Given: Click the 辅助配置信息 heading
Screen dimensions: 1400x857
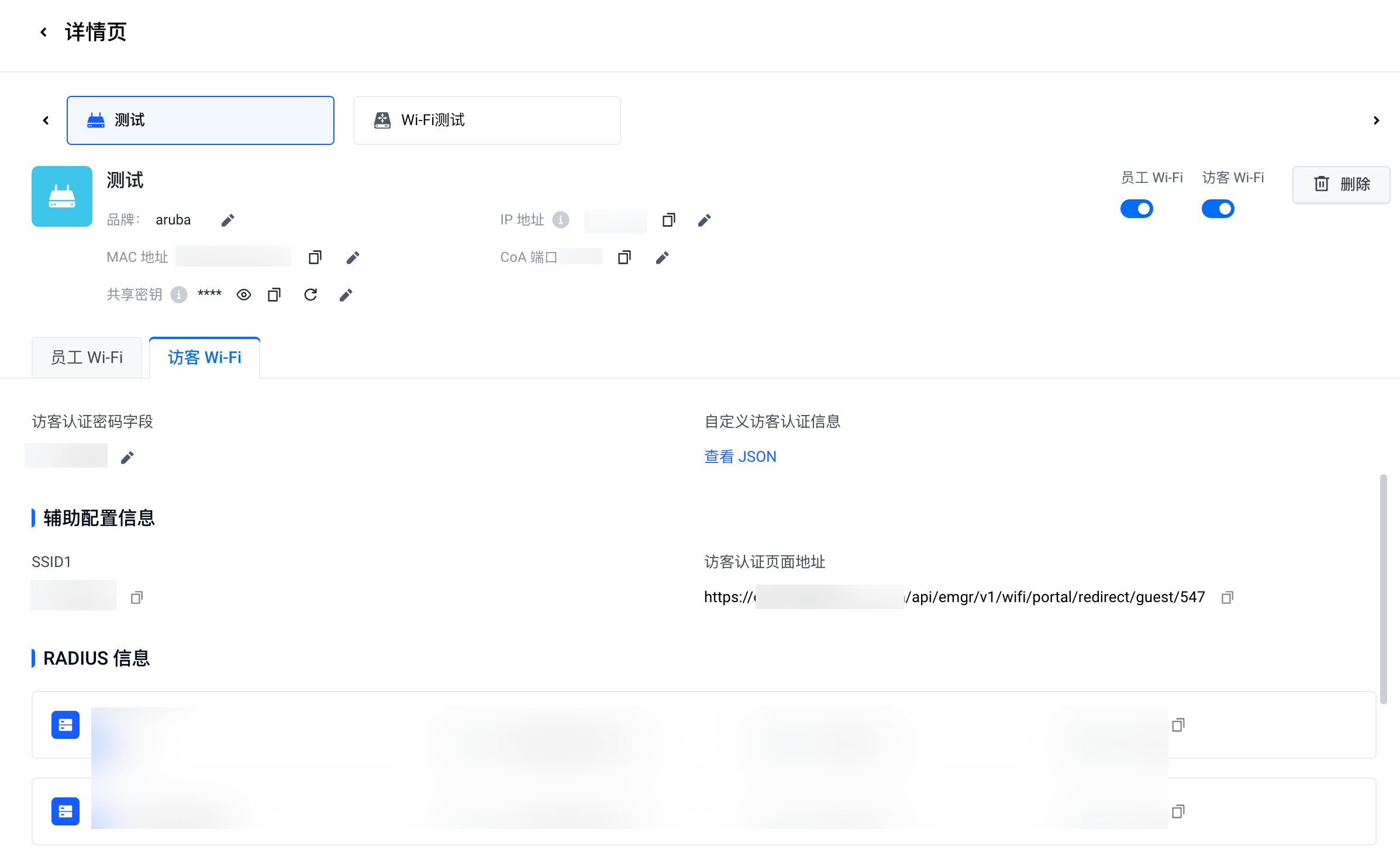Looking at the screenshot, I should click(x=99, y=518).
